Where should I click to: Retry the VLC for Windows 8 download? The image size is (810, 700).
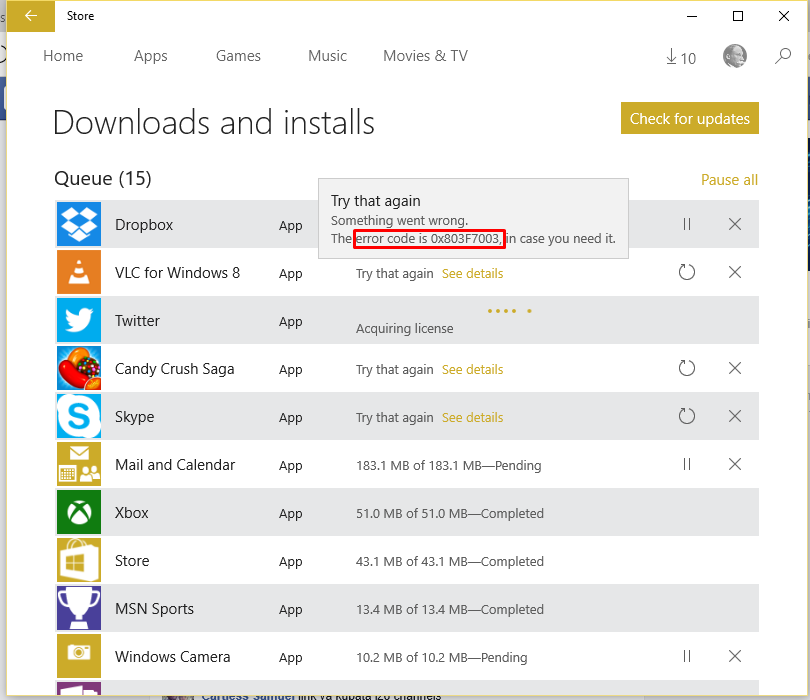point(687,272)
